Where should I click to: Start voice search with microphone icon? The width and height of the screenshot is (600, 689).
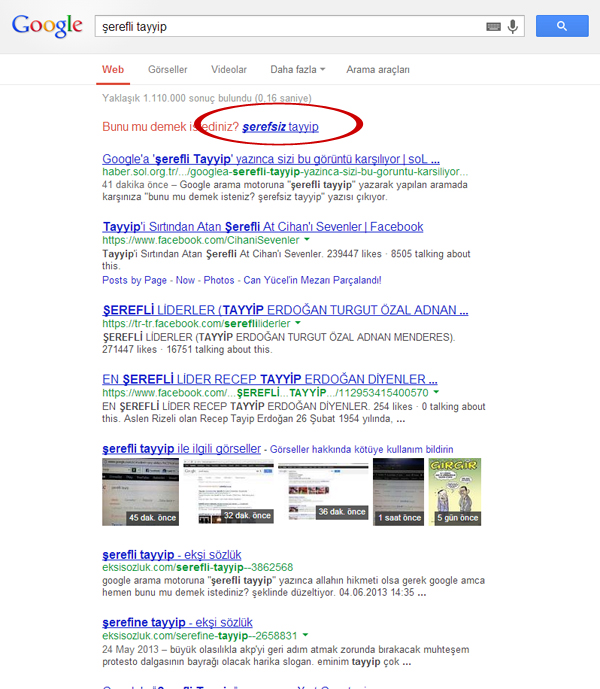(x=513, y=26)
